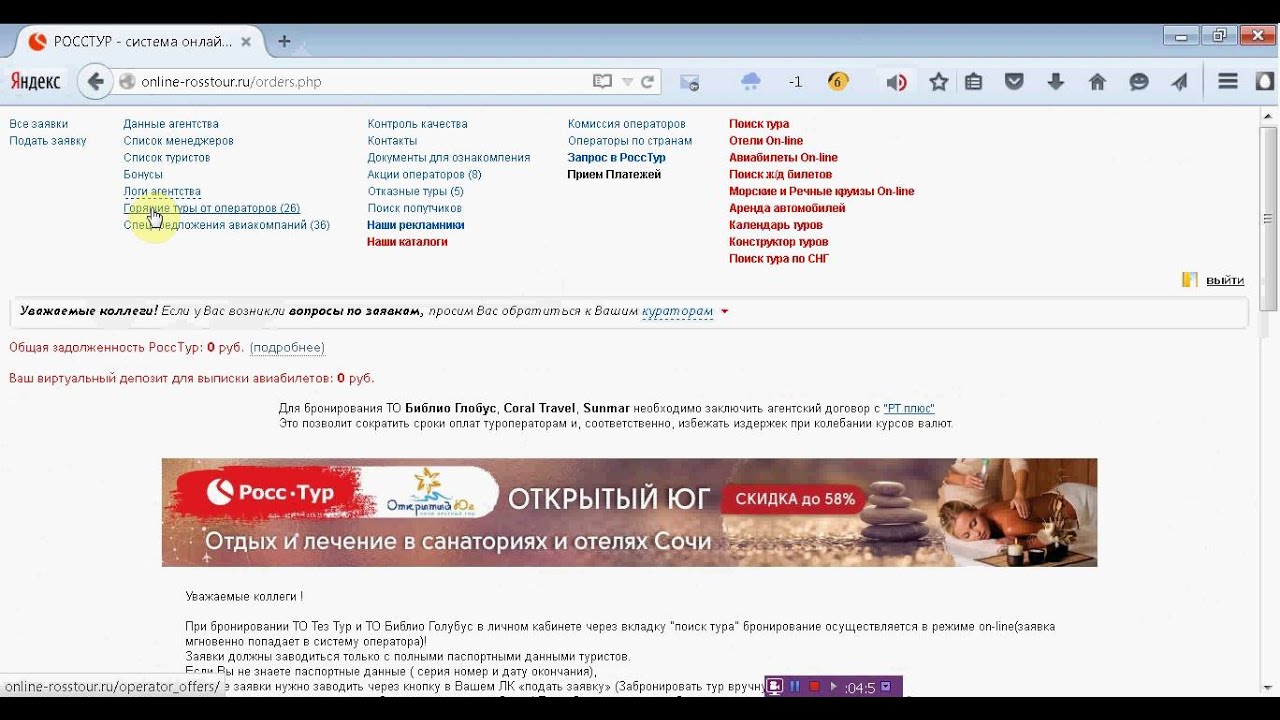Open Авиабилеты On-line link
This screenshot has height=720, width=1280.
coord(783,158)
